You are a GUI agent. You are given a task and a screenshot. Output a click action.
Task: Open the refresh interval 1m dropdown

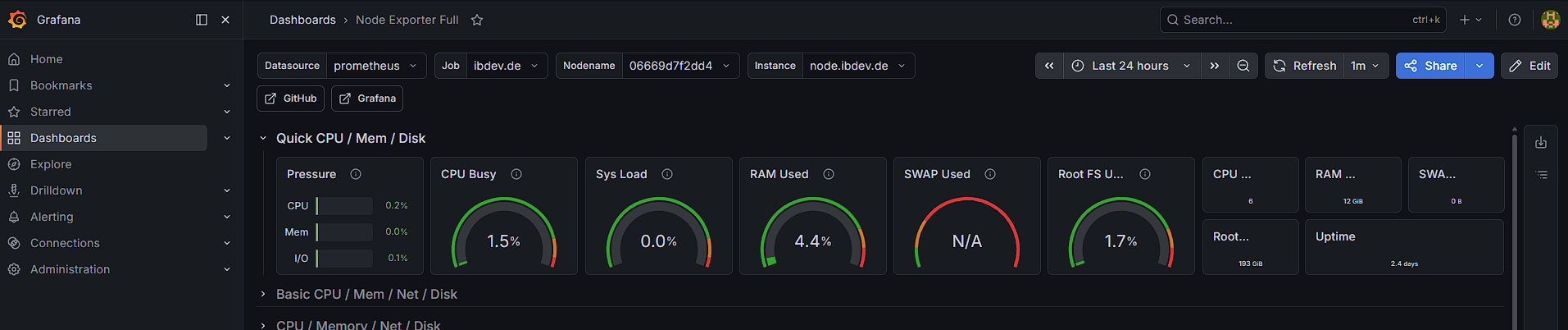click(1365, 66)
